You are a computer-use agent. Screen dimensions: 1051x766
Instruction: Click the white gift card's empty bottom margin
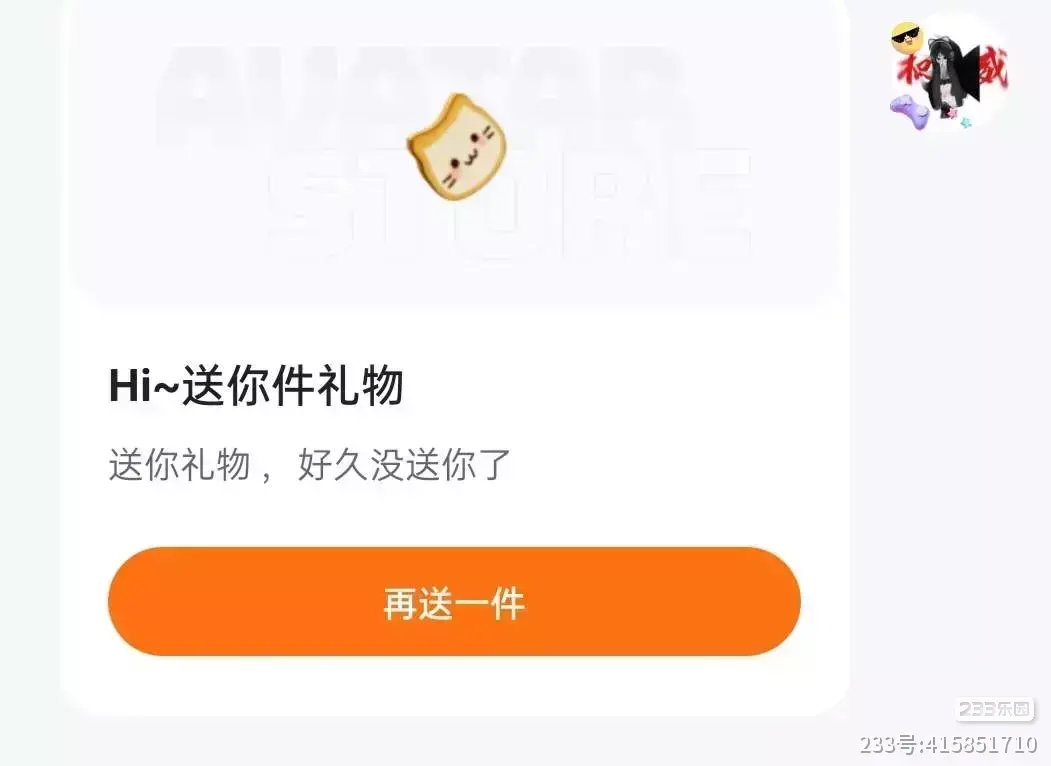point(454,685)
